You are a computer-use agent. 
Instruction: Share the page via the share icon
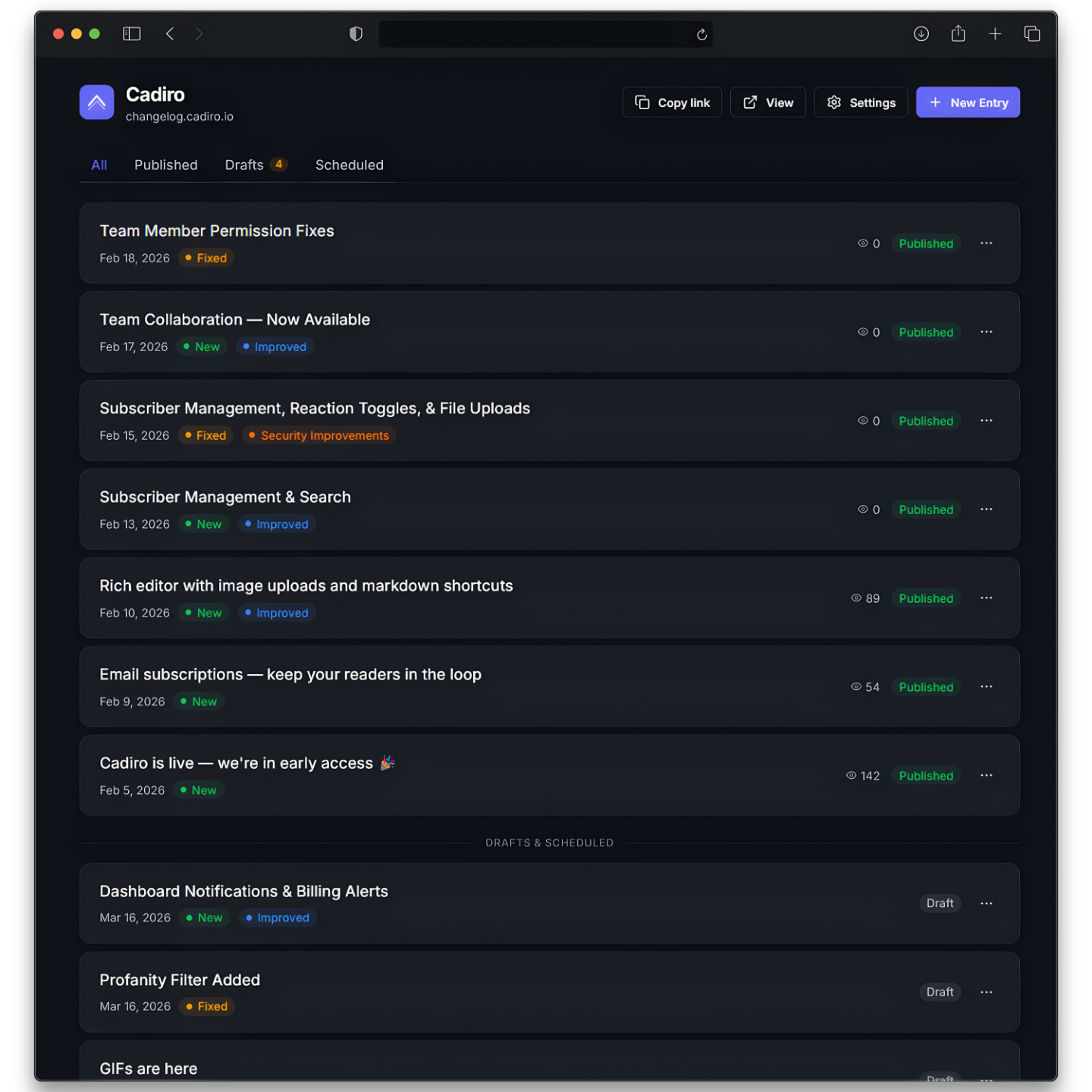click(958, 33)
